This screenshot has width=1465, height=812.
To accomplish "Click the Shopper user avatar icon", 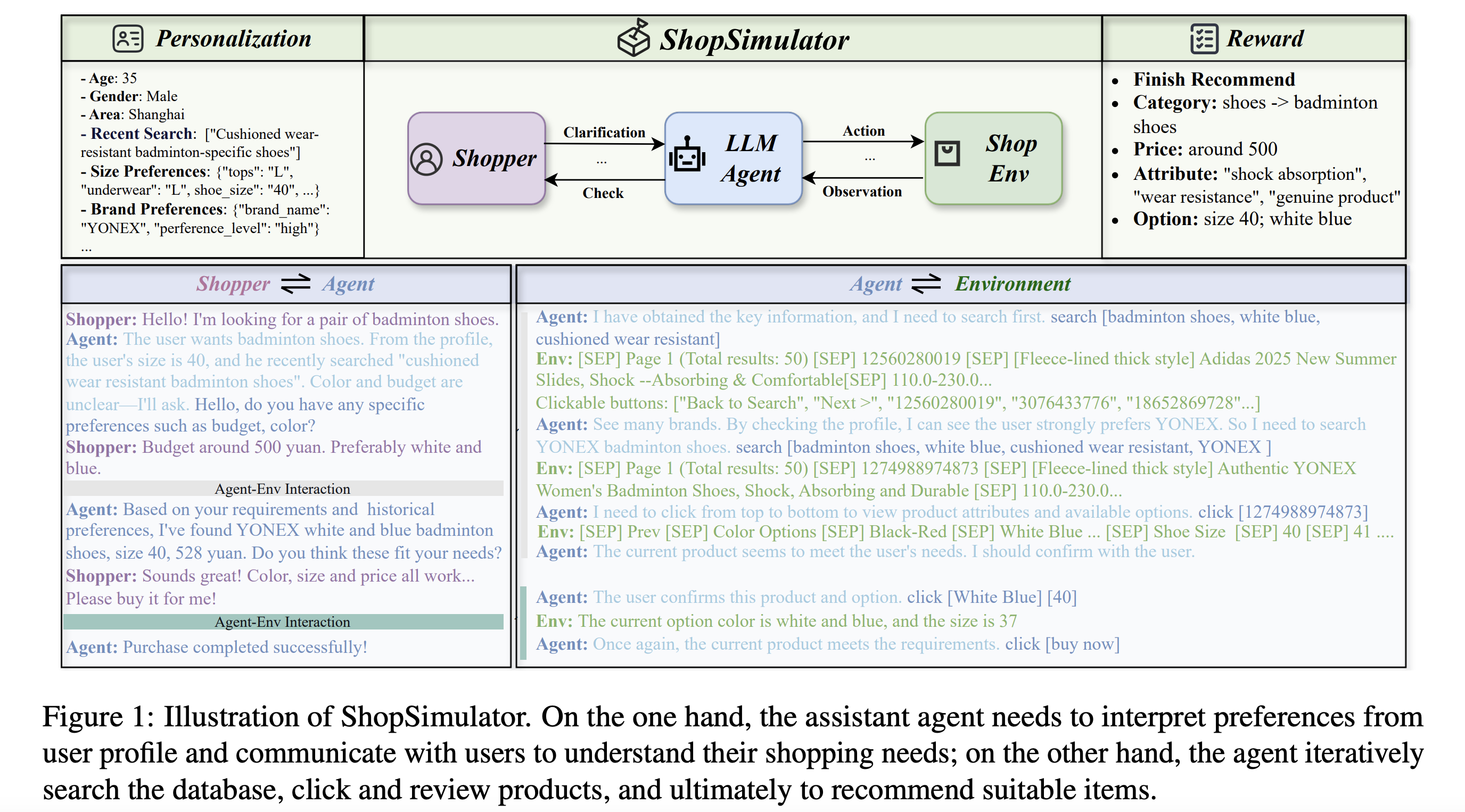I will (426, 159).
